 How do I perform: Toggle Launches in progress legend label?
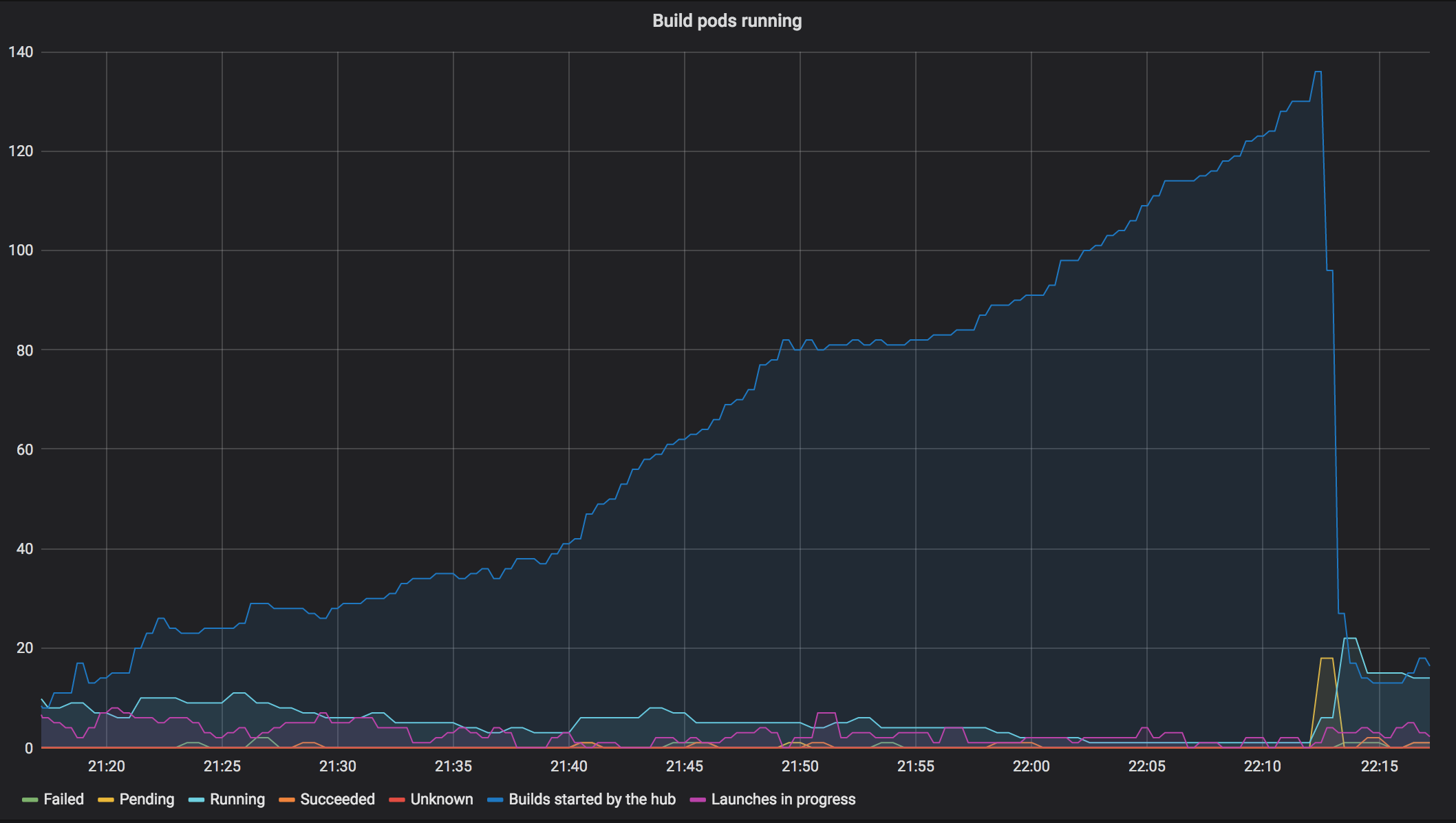click(783, 799)
